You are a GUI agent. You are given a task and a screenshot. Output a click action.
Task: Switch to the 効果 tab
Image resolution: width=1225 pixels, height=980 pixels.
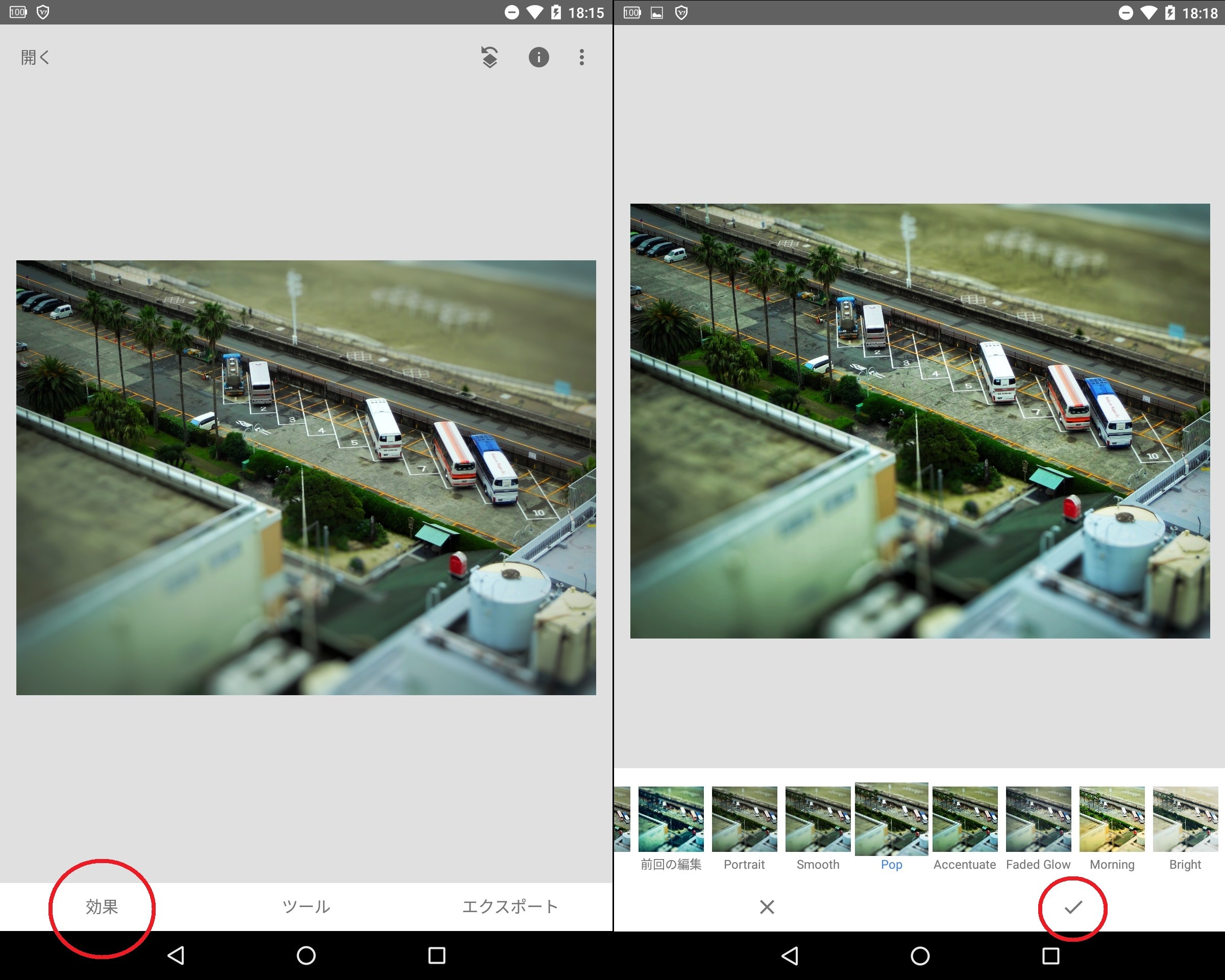[x=102, y=906]
